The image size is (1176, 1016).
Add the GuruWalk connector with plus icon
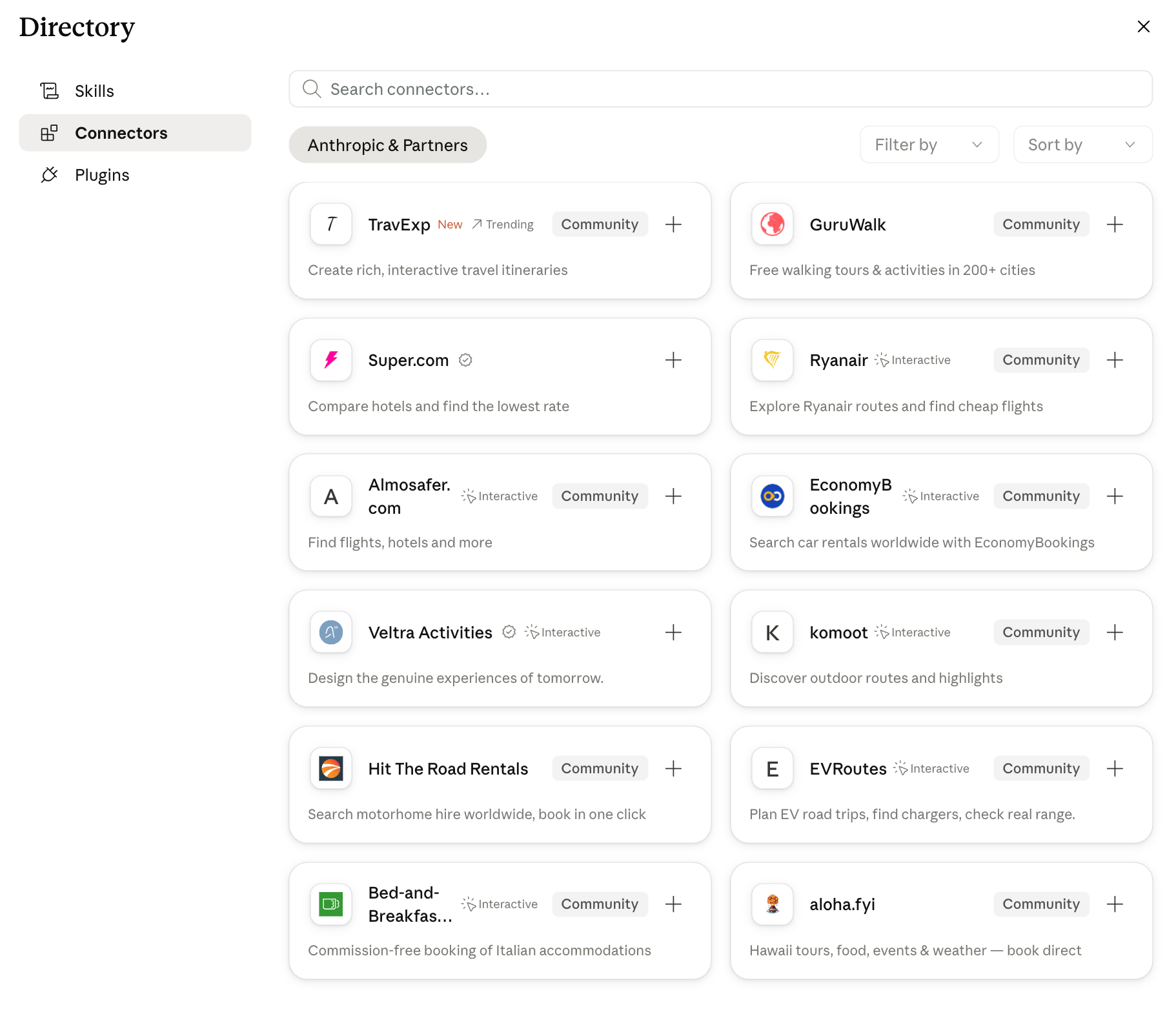[x=1115, y=225]
